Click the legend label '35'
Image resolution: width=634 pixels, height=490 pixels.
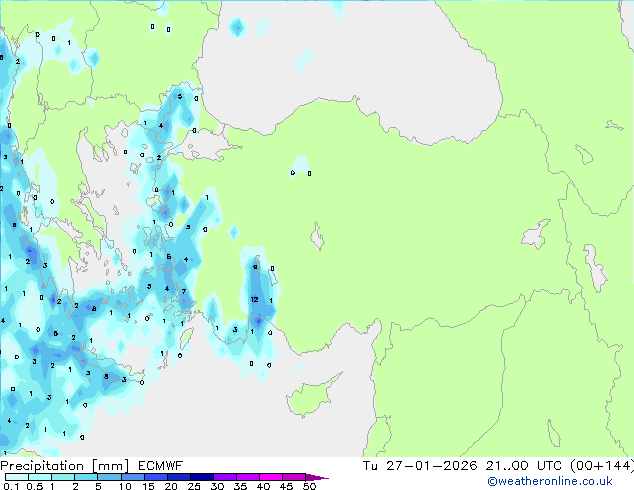pyautogui.click(x=240, y=486)
